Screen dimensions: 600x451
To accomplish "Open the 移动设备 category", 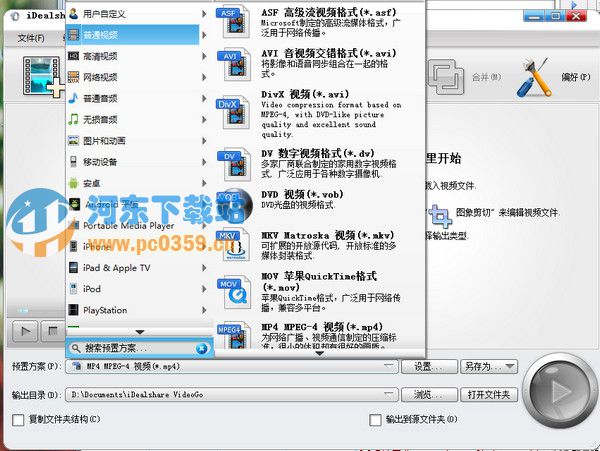I will click(x=133, y=162).
